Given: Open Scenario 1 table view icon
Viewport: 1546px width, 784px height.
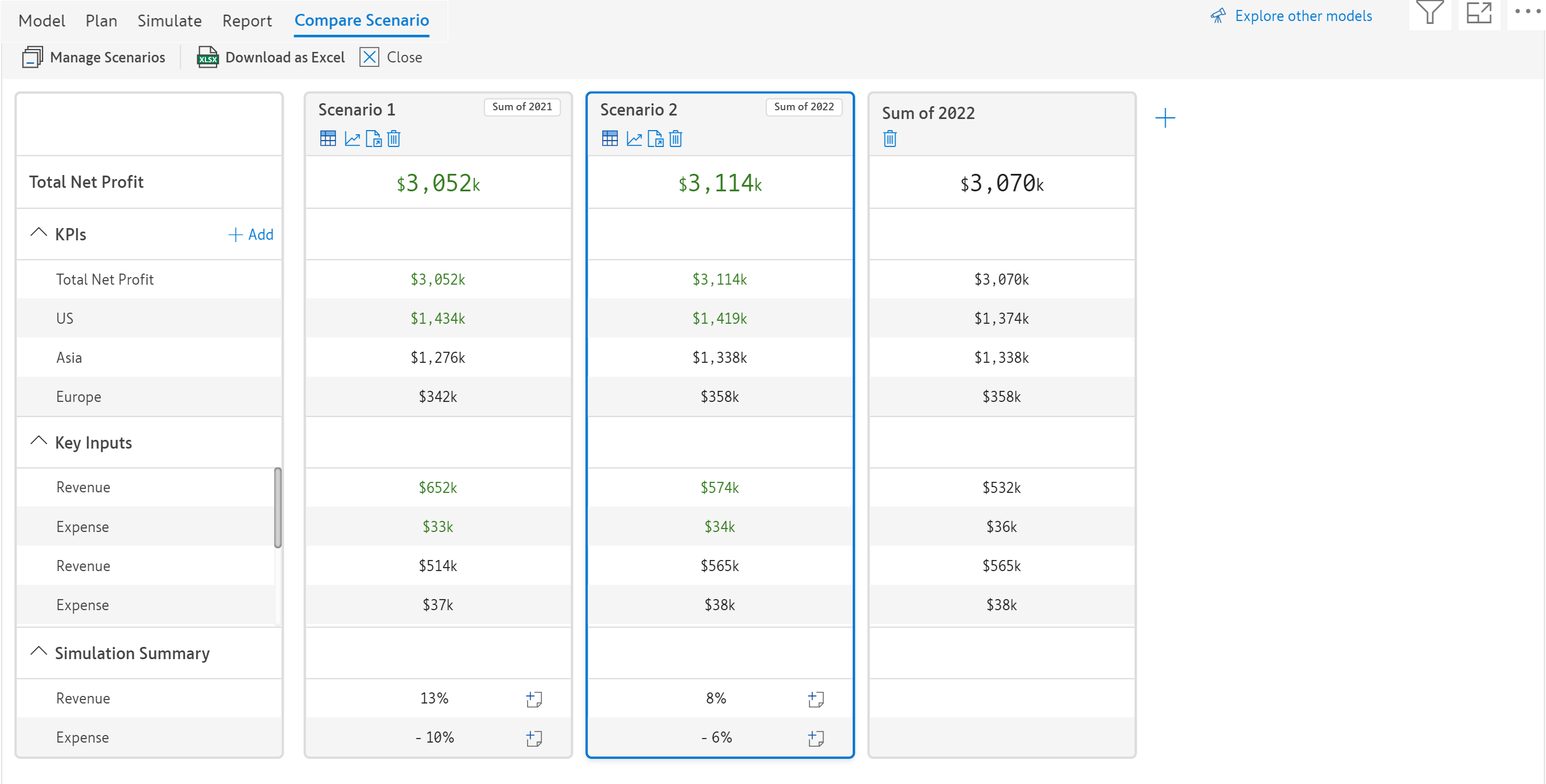Looking at the screenshot, I should [x=327, y=139].
